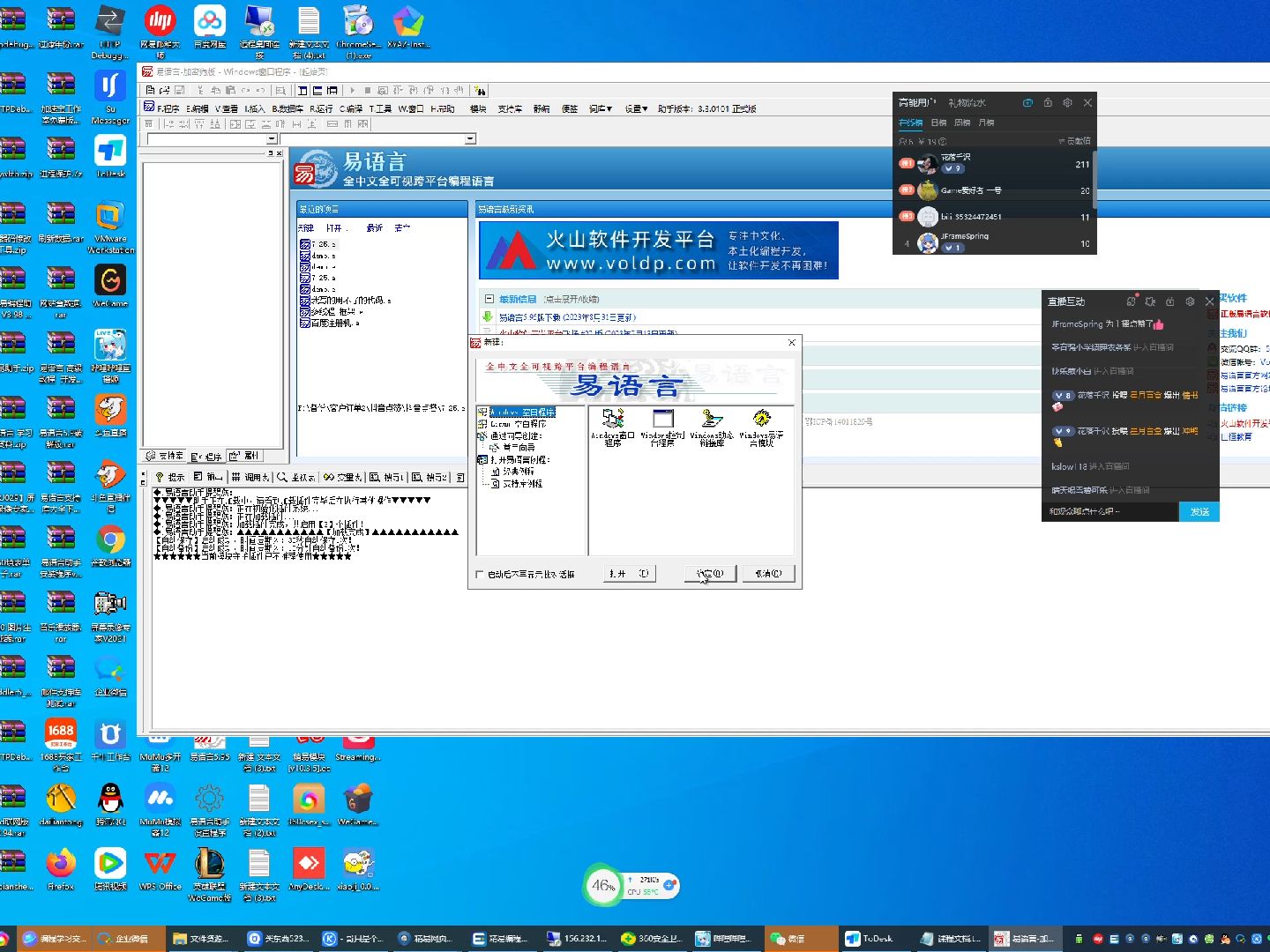Open B.数据库 menu
This screenshot has width=1270, height=952.
click(x=288, y=108)
